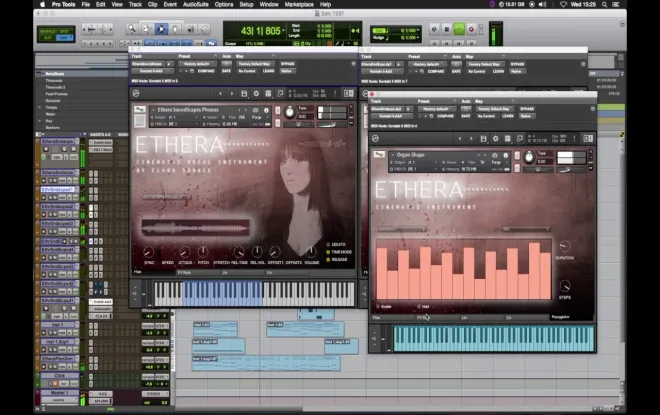Click the transport Record button

point(471,29)
